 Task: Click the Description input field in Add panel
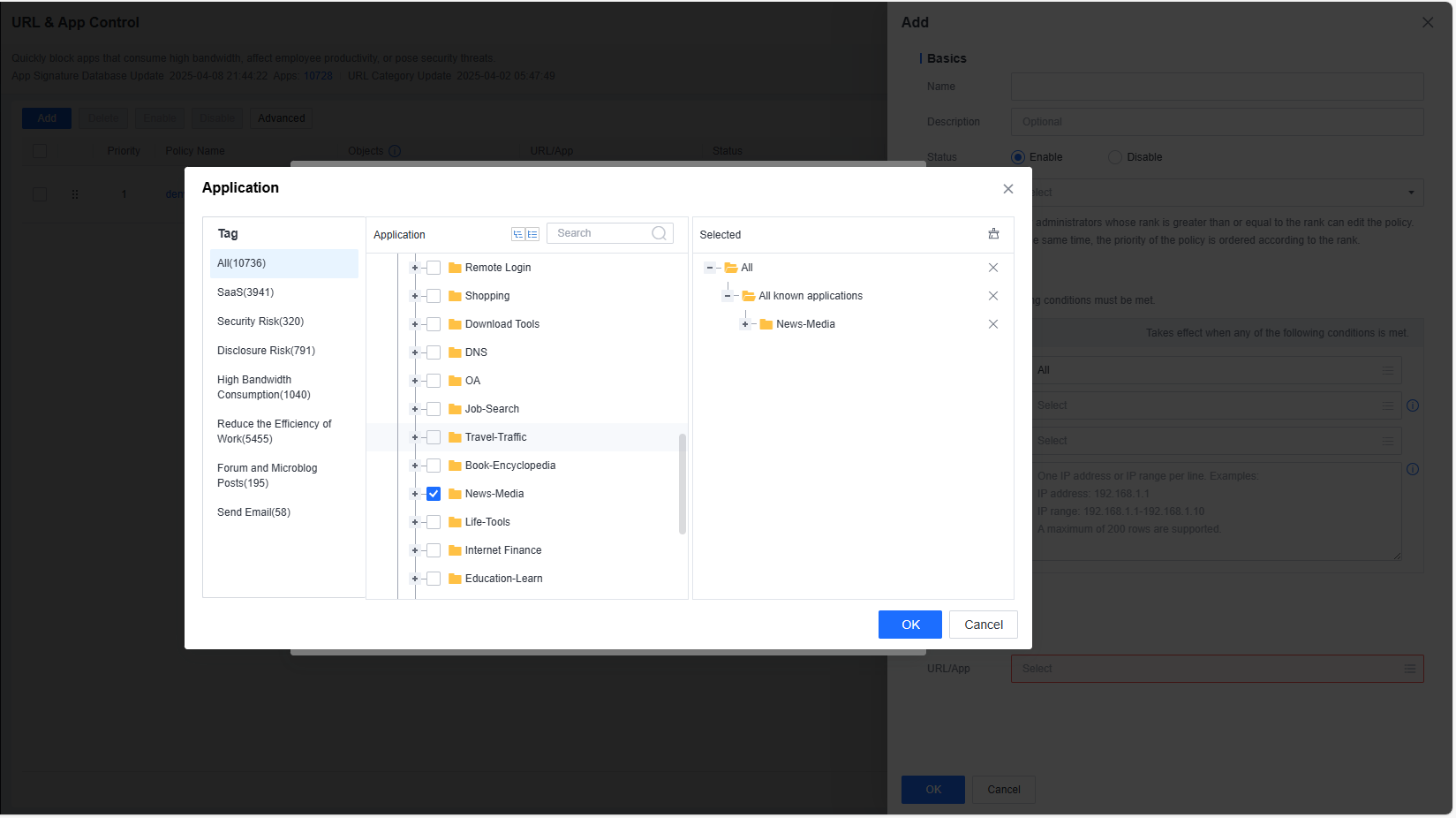1217,122
